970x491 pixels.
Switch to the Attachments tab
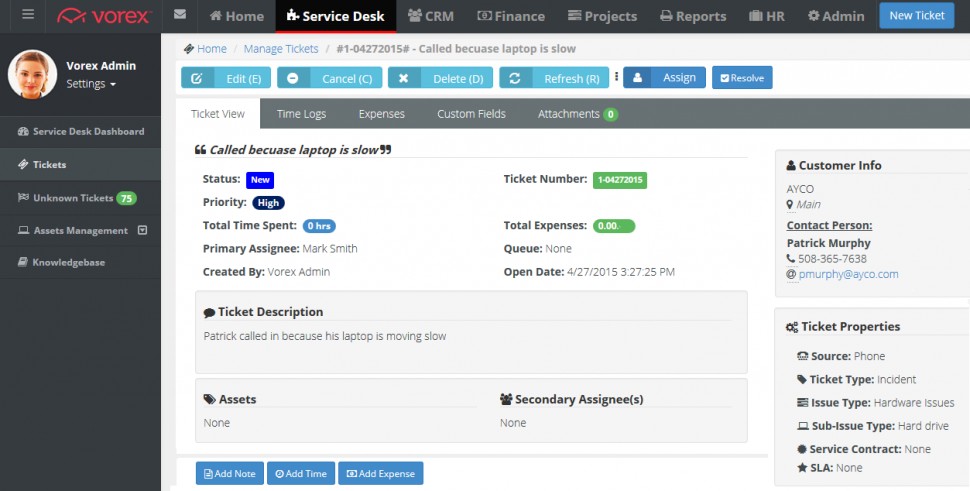click(x=577, y=114)
